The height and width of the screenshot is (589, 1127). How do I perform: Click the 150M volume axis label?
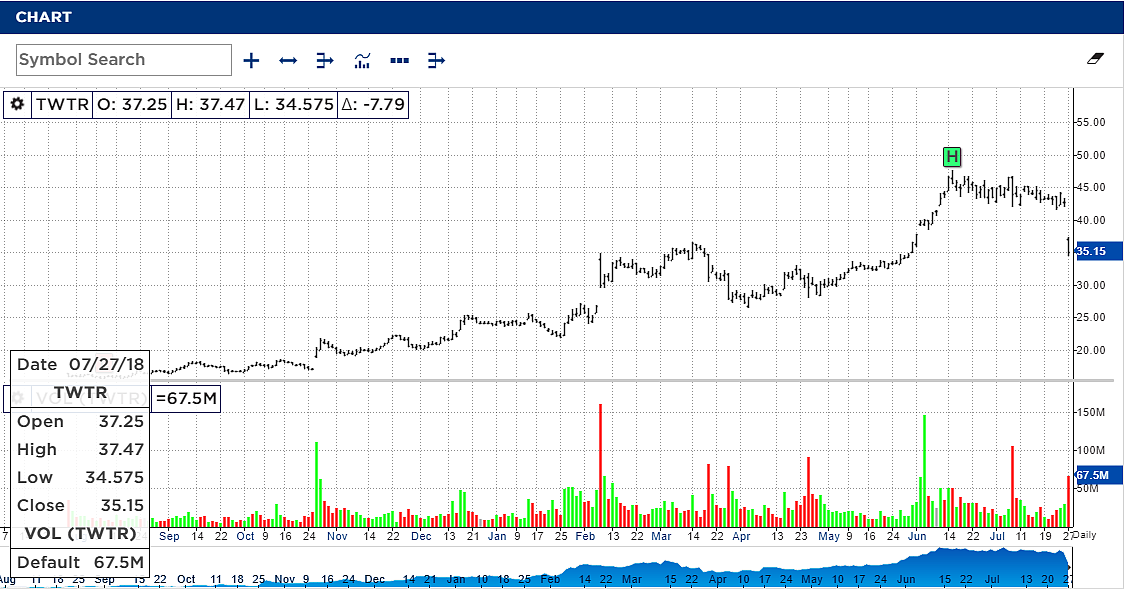1090,412
